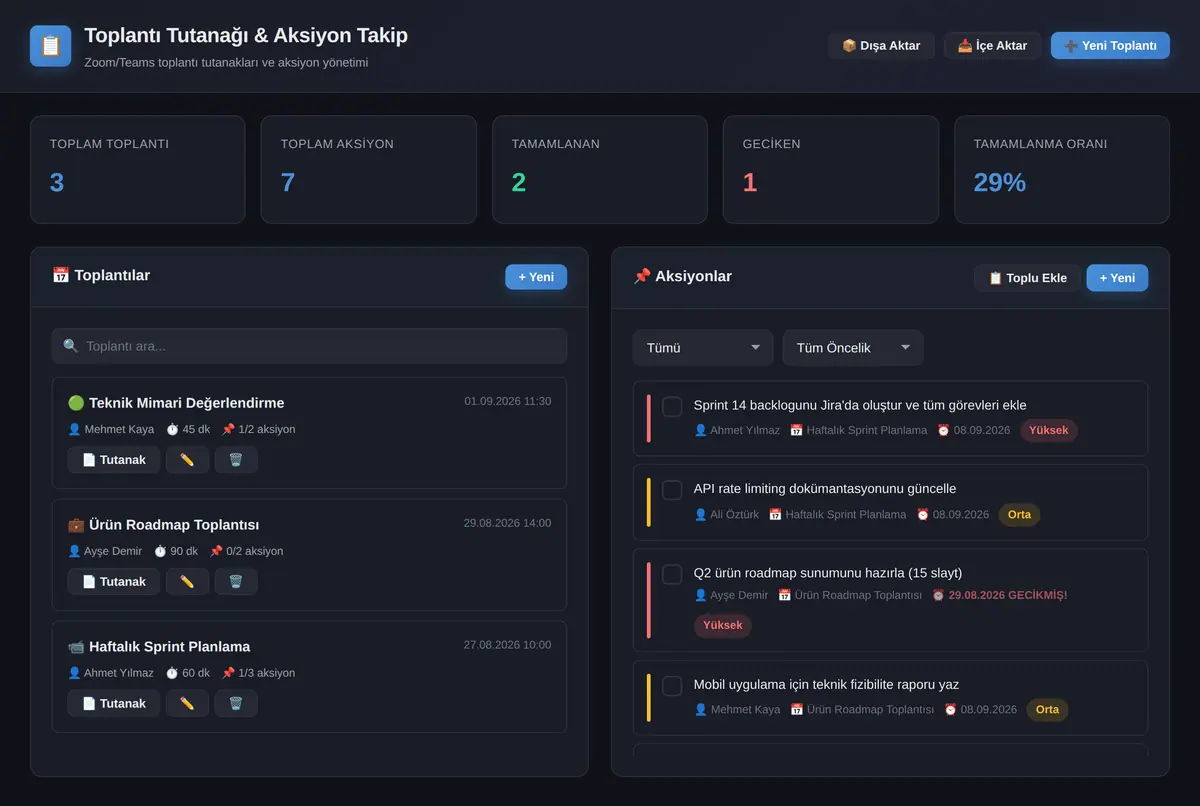Check the Sprint 14 backlog action
The height and width of the screenshot is (806, 1200).
672,406
